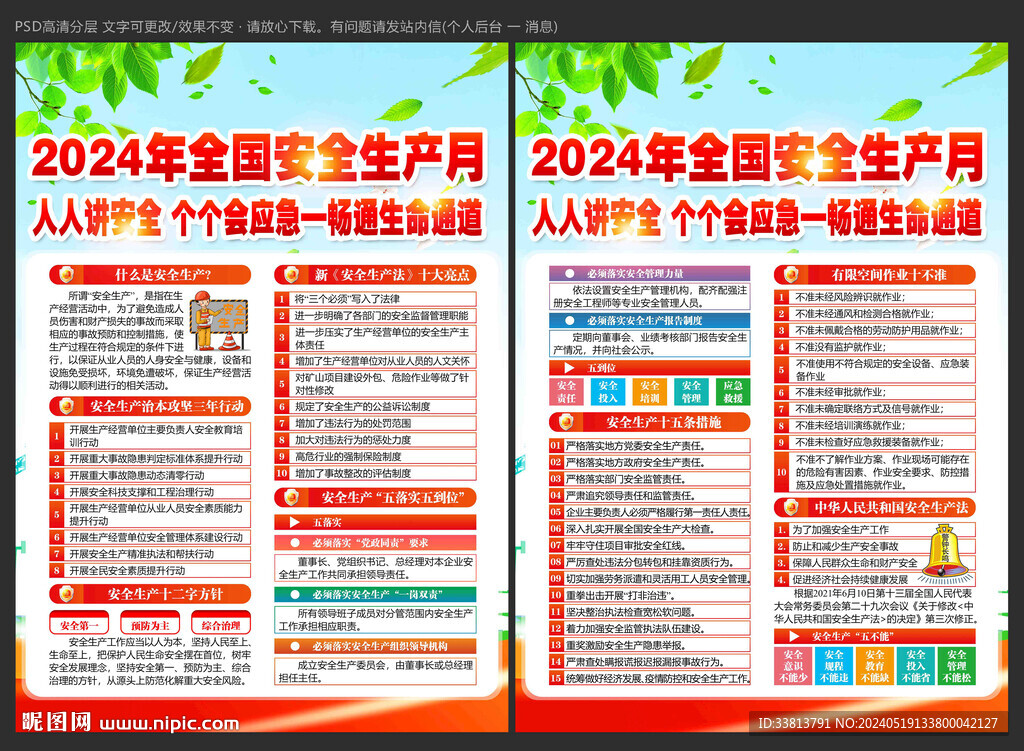Screen dimensions: 1024x751
Task: Click the row 不准没有监护就作业
Action: [875, 347]
